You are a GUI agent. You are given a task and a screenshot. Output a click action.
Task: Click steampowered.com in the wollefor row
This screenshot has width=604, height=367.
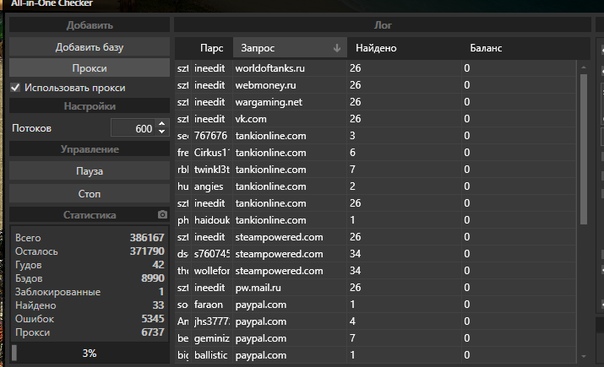289,271
